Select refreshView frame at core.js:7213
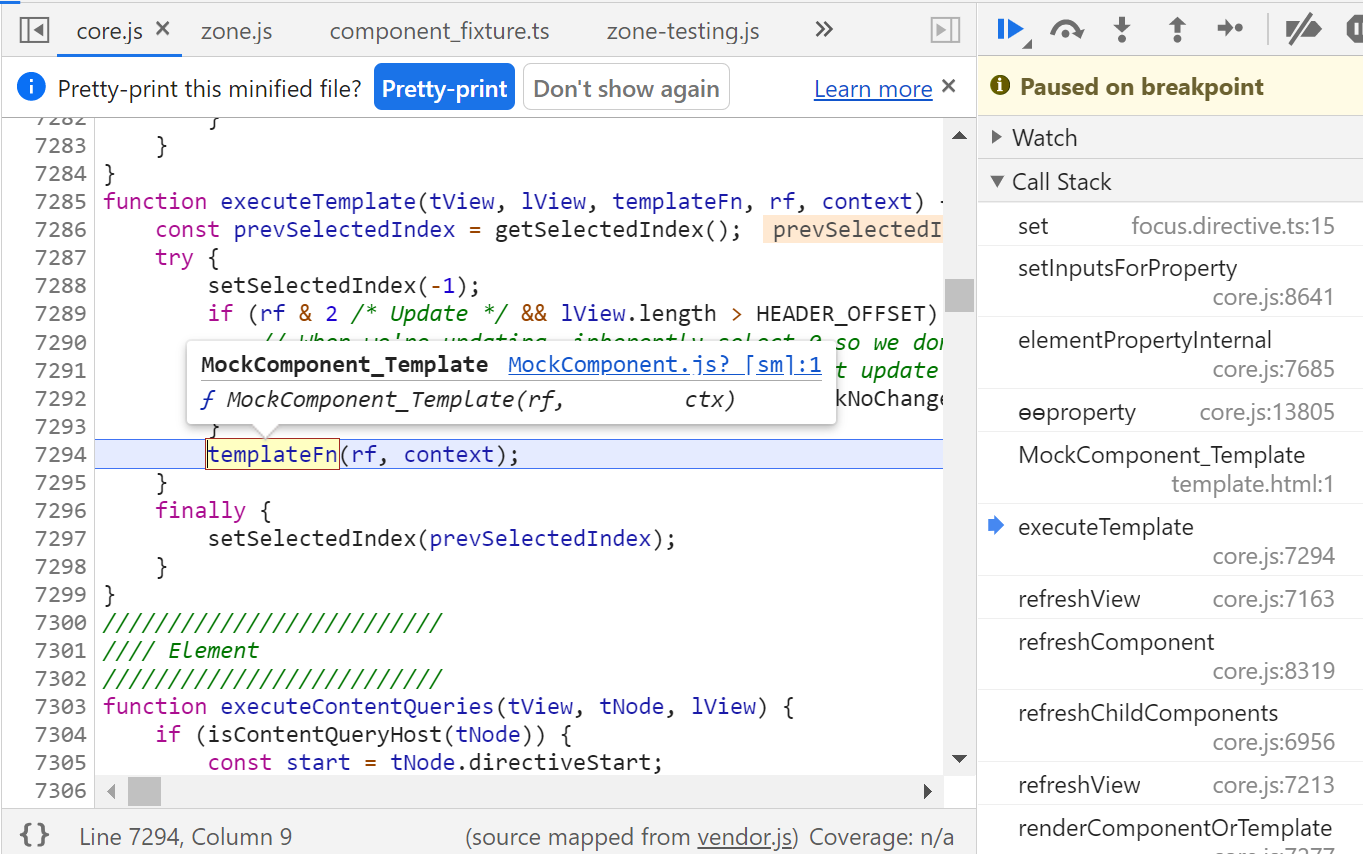Screen dimensions: 1363x854 point(1170,785)
